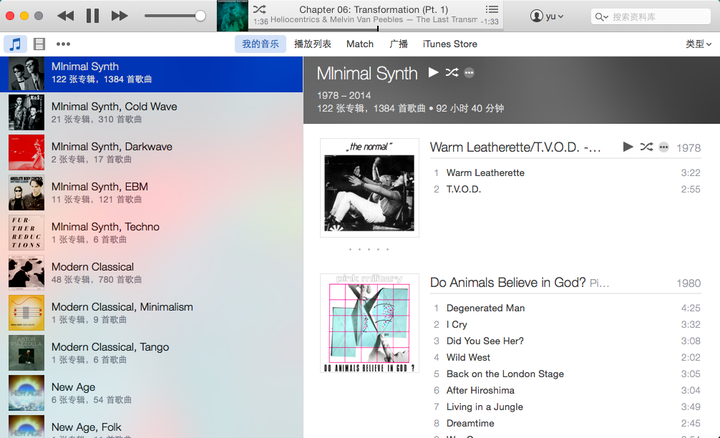Image resolution: width=720 pixels, height=438 pixels.
Task: Select Minimal Synth, EBM genre
Action: (x=152, y=193)
